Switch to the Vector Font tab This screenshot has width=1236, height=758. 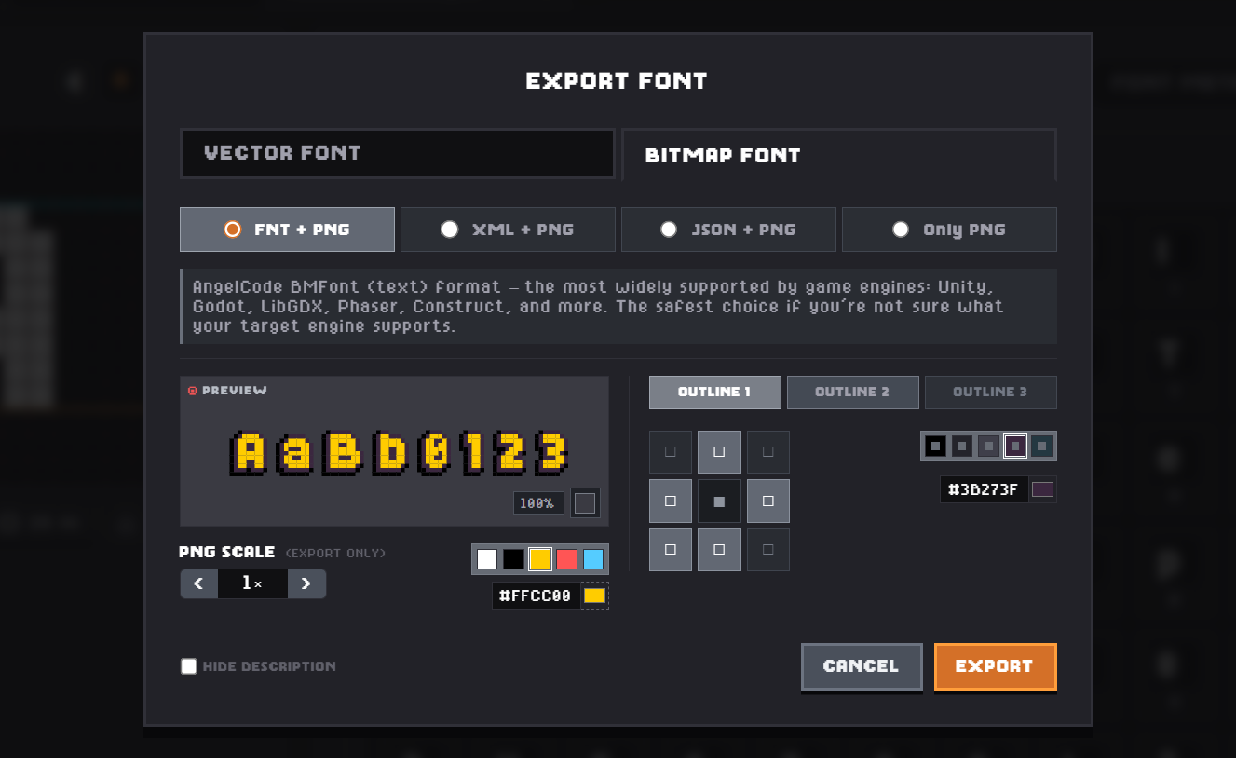pyautogui.click(x=398, y=153)
